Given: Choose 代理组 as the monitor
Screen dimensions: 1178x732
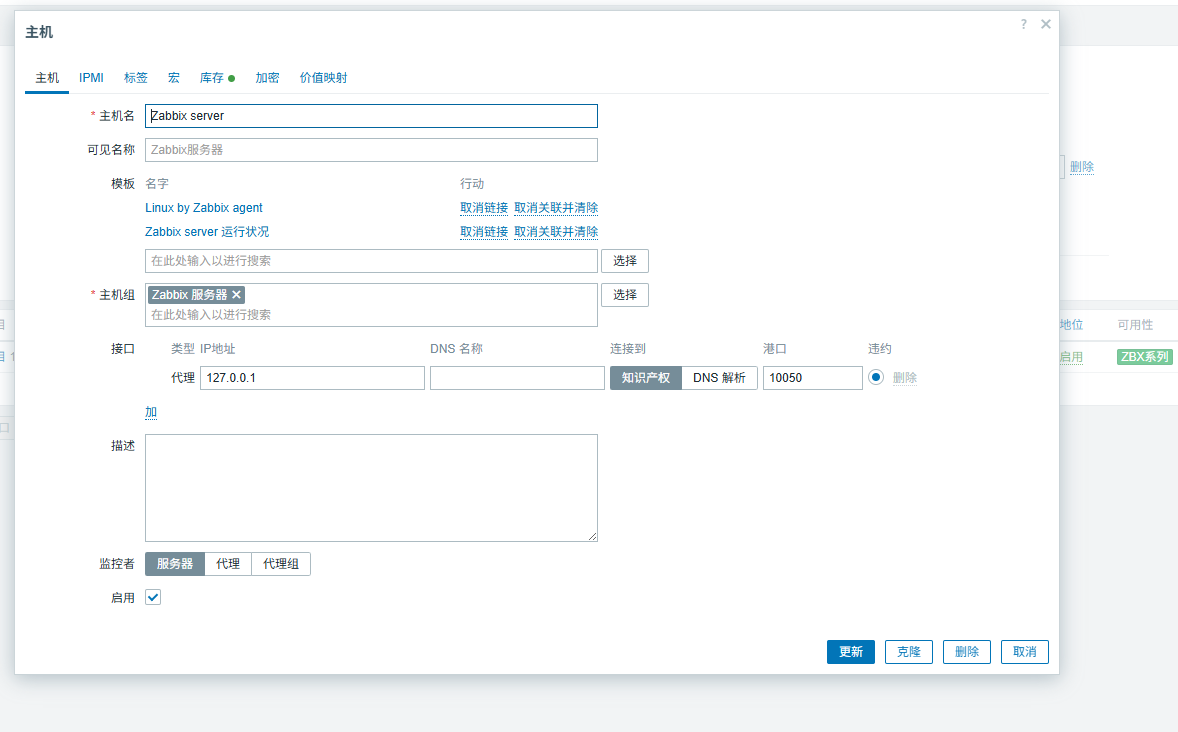Looking at the screenshot, I should point(281,564).
